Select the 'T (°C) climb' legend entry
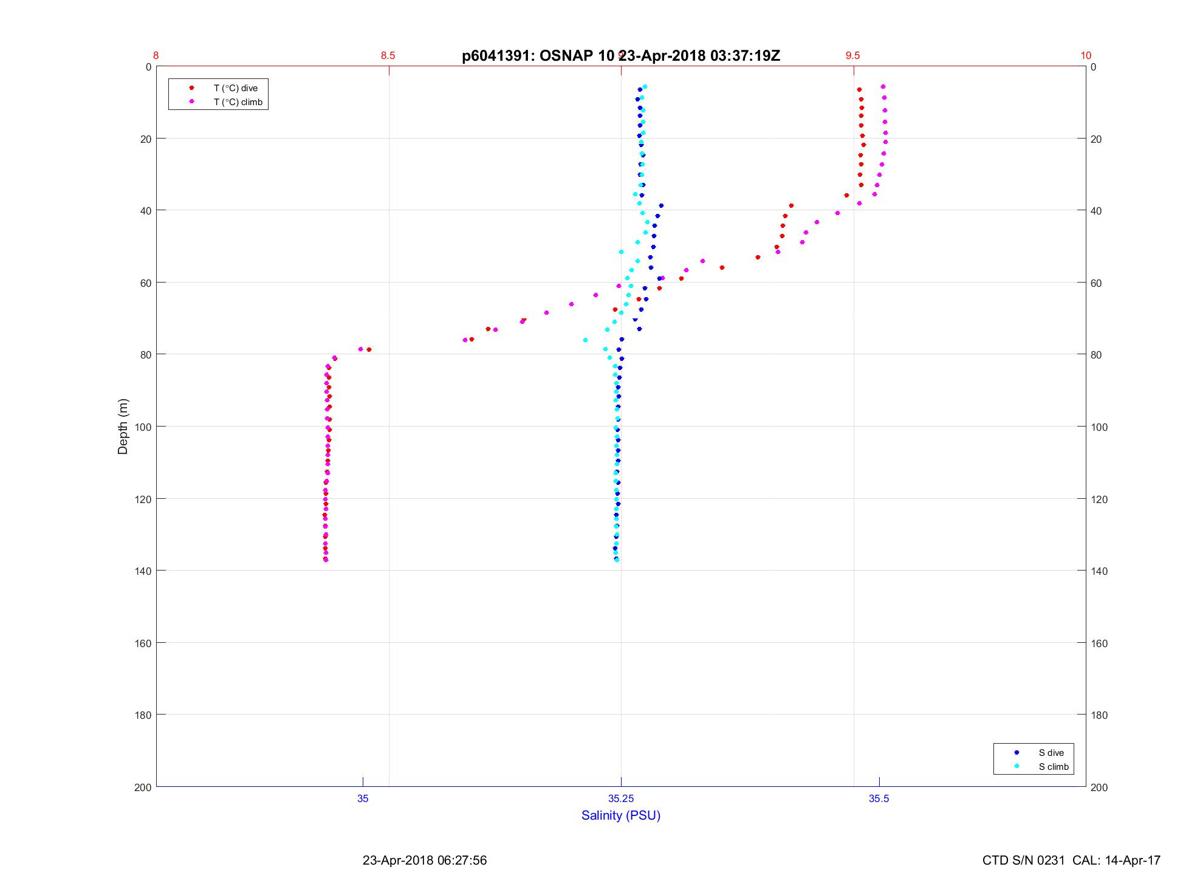 239,102
